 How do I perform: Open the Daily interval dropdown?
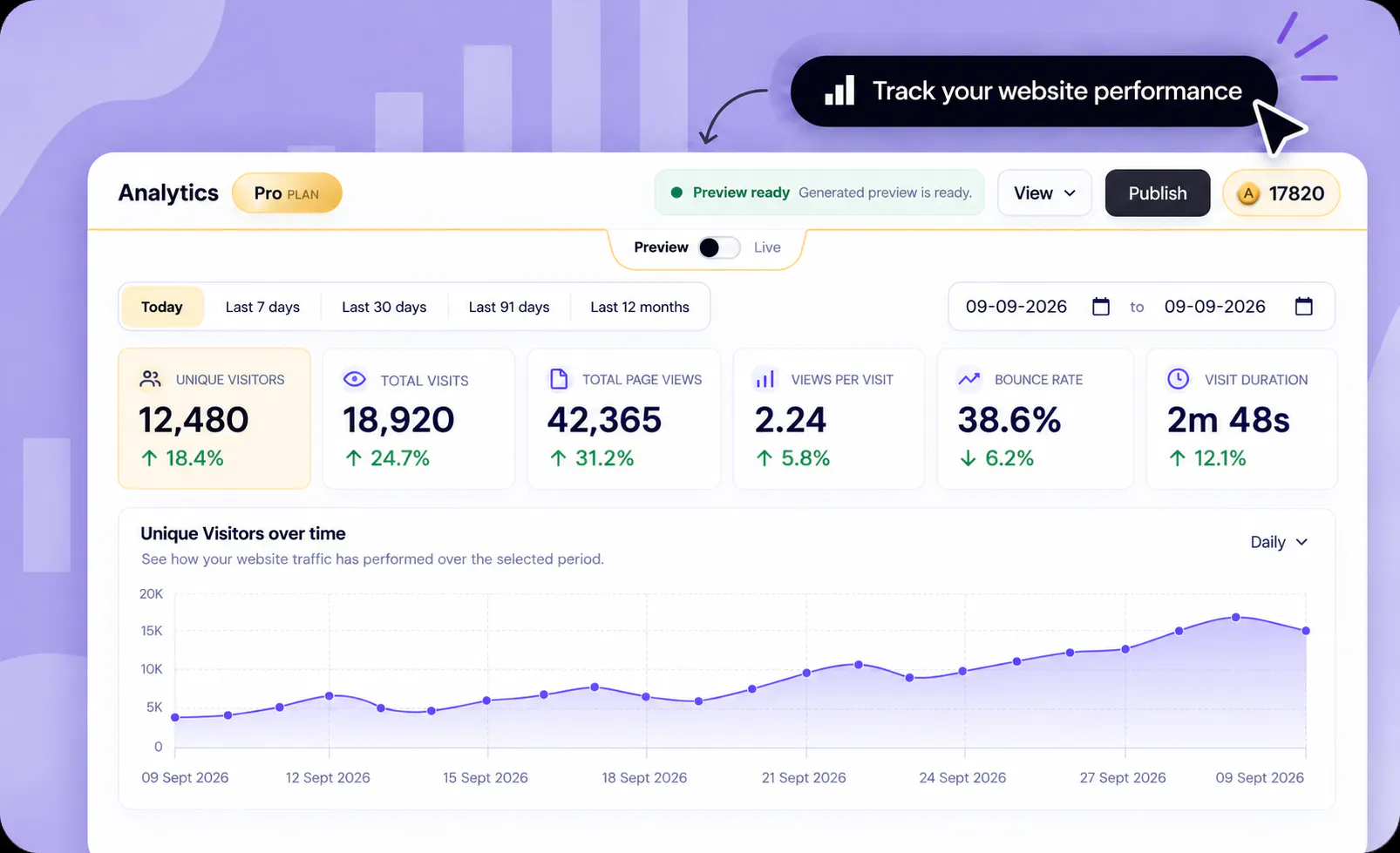click(x=1279, y=542)
